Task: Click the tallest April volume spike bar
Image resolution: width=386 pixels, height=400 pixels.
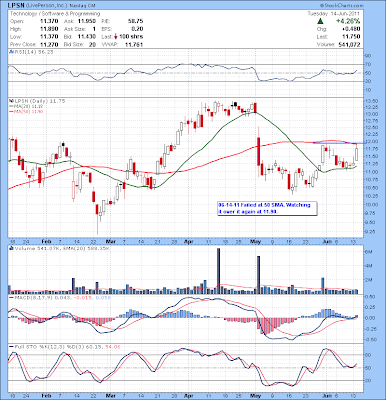Action: 219,271
